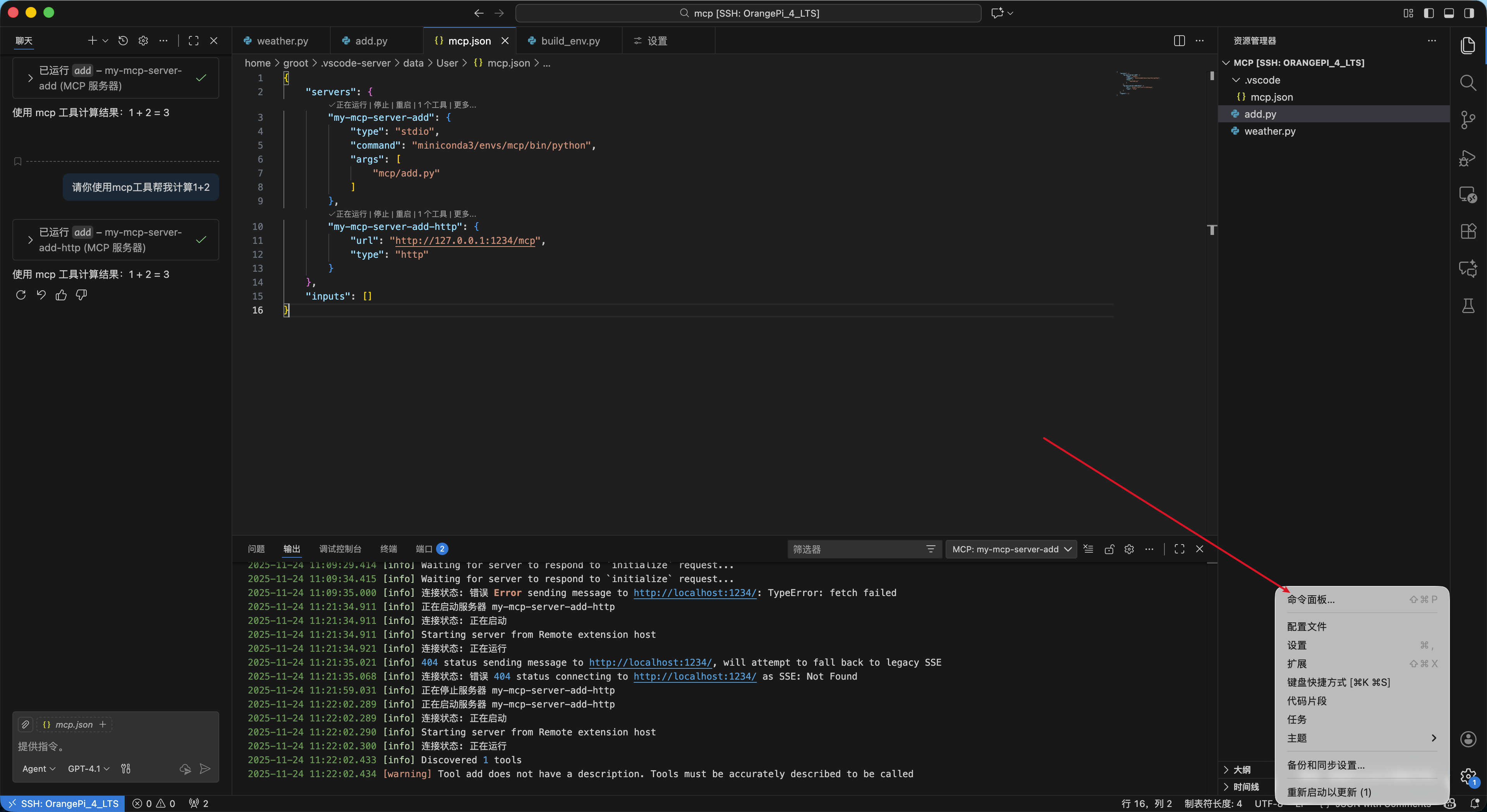Open the GPT-4.1 model picker
This screenshot has width=1487, height=812.
88,769
